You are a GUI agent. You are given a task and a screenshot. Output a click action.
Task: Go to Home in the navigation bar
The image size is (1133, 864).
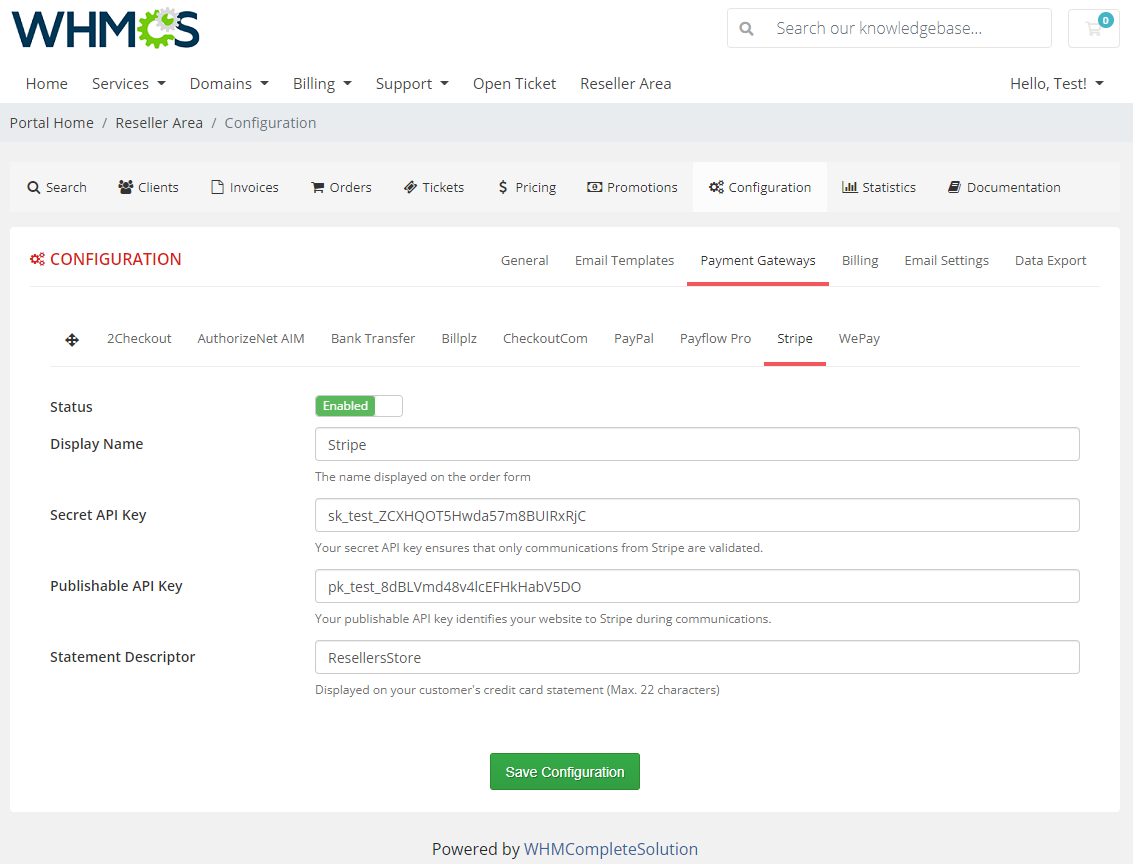(47, 84)
